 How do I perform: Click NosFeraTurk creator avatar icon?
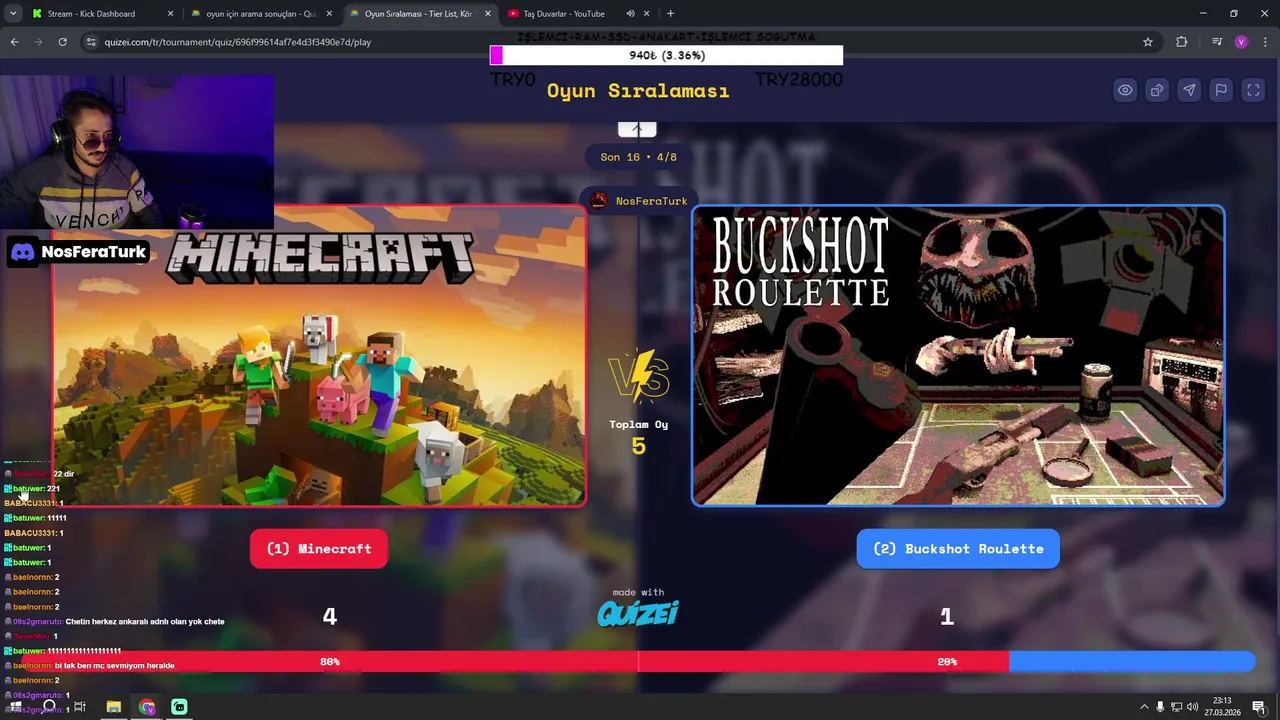pyautogui.click(x=598, y=201)
